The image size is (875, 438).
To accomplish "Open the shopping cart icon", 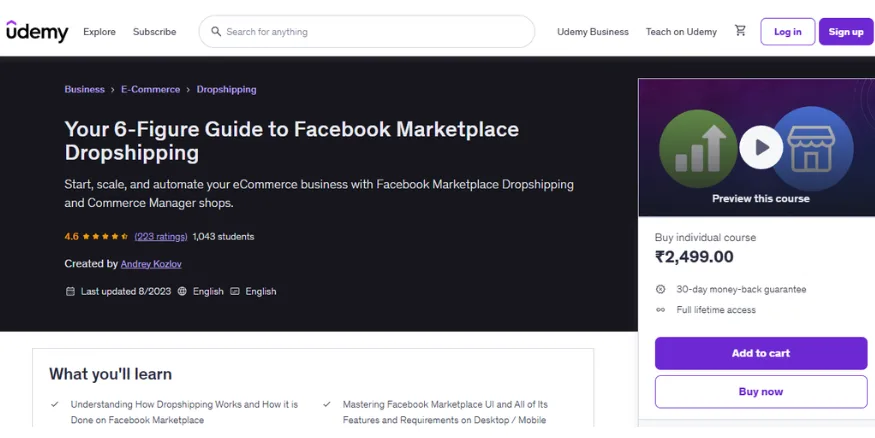I will [x=740, y=31].
